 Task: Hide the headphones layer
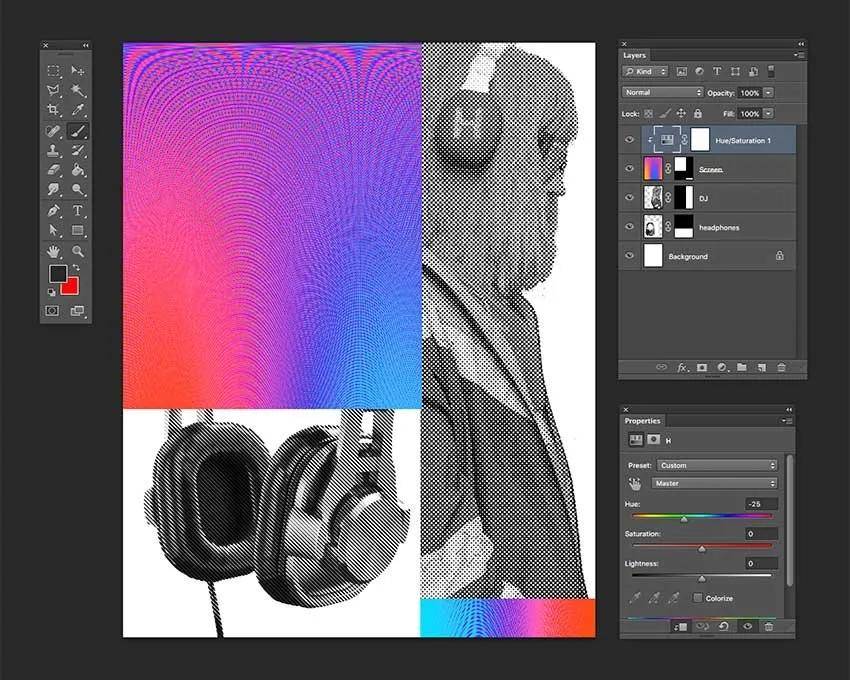coord(629,227)
